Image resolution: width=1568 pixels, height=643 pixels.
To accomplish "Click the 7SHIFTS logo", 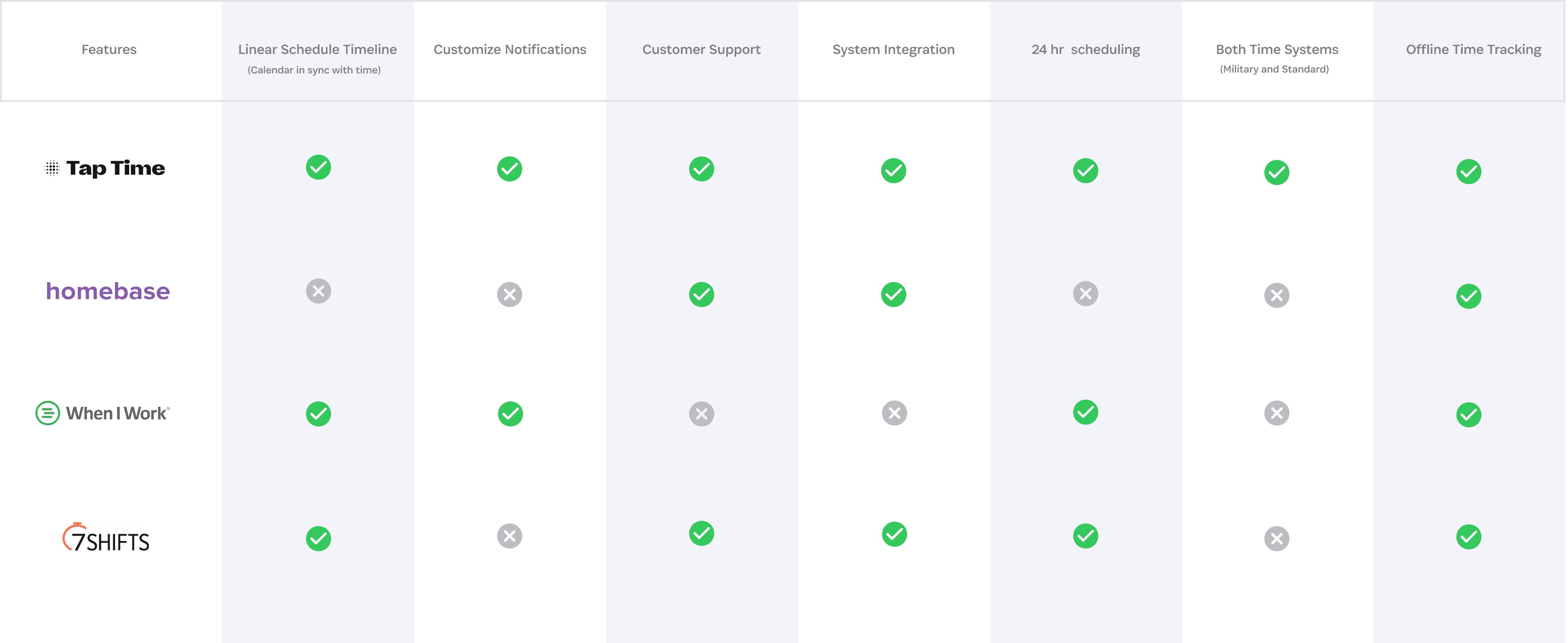I will [x=106, y=538].
